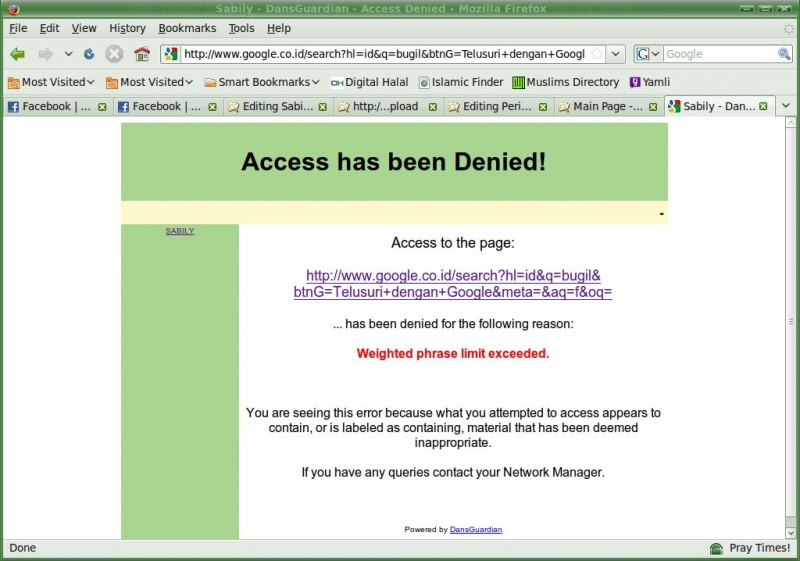Open the Muslims Directory bookmark
Image resolution: width=800 pixels, height=561 pixels.
(x=566, y=82)
